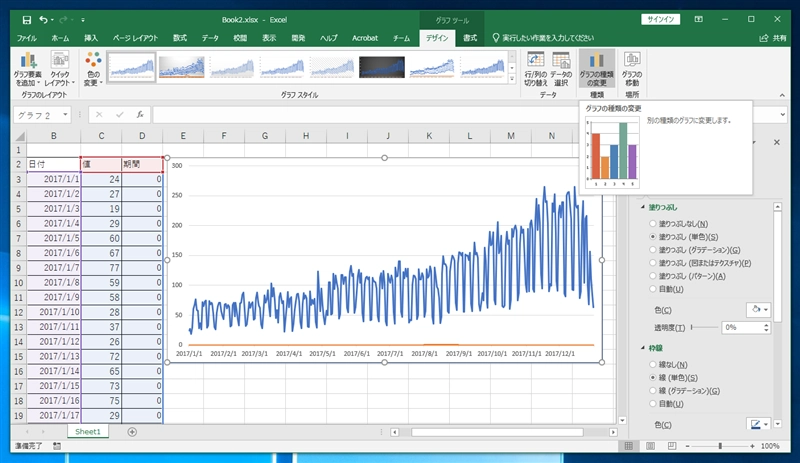Click the Select All corner triangle
Image resolution: width=800 pixels, height=463 pixels.
pos(20,136)
